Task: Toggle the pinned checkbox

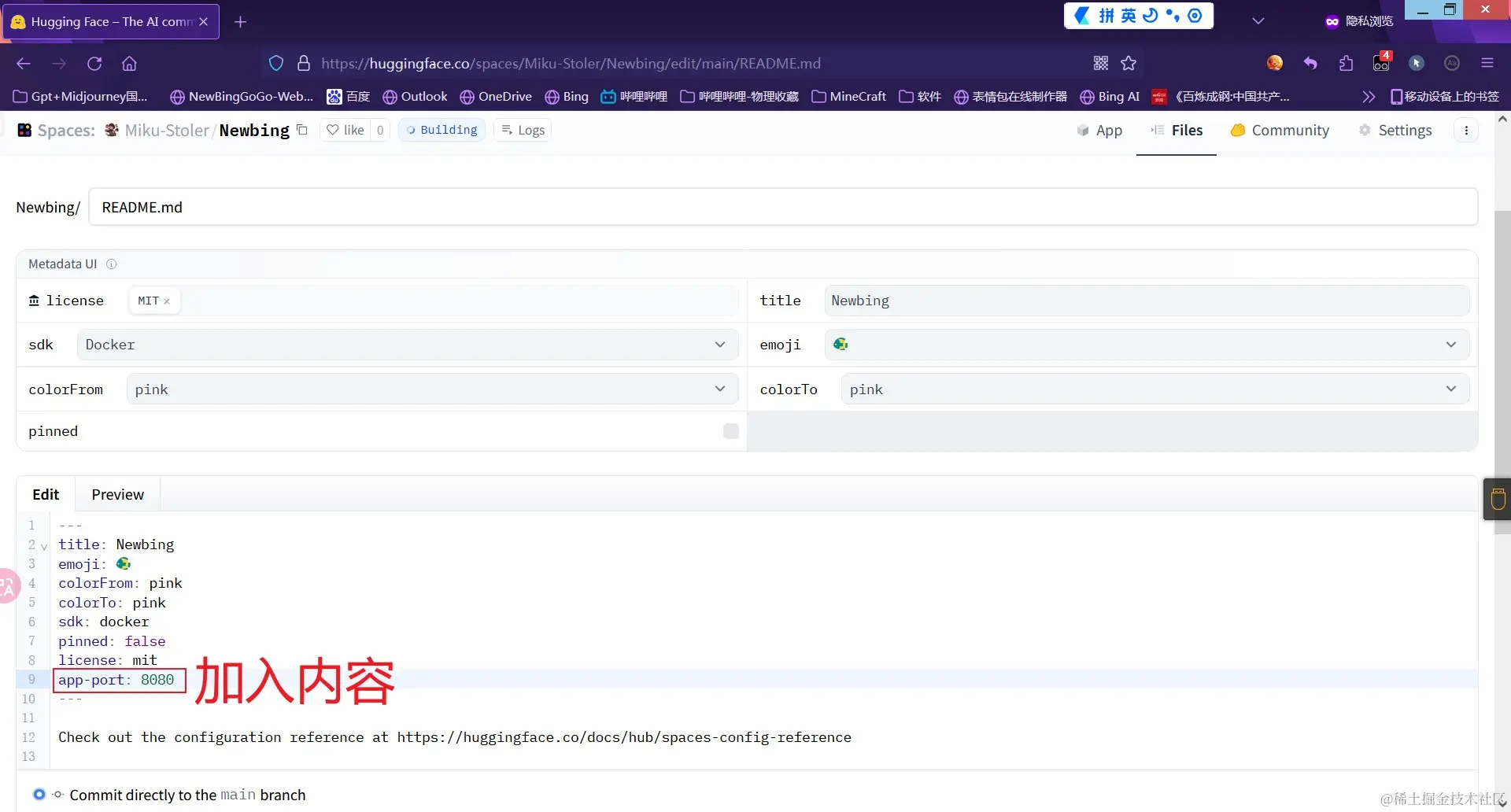Action: coord(731,431)
